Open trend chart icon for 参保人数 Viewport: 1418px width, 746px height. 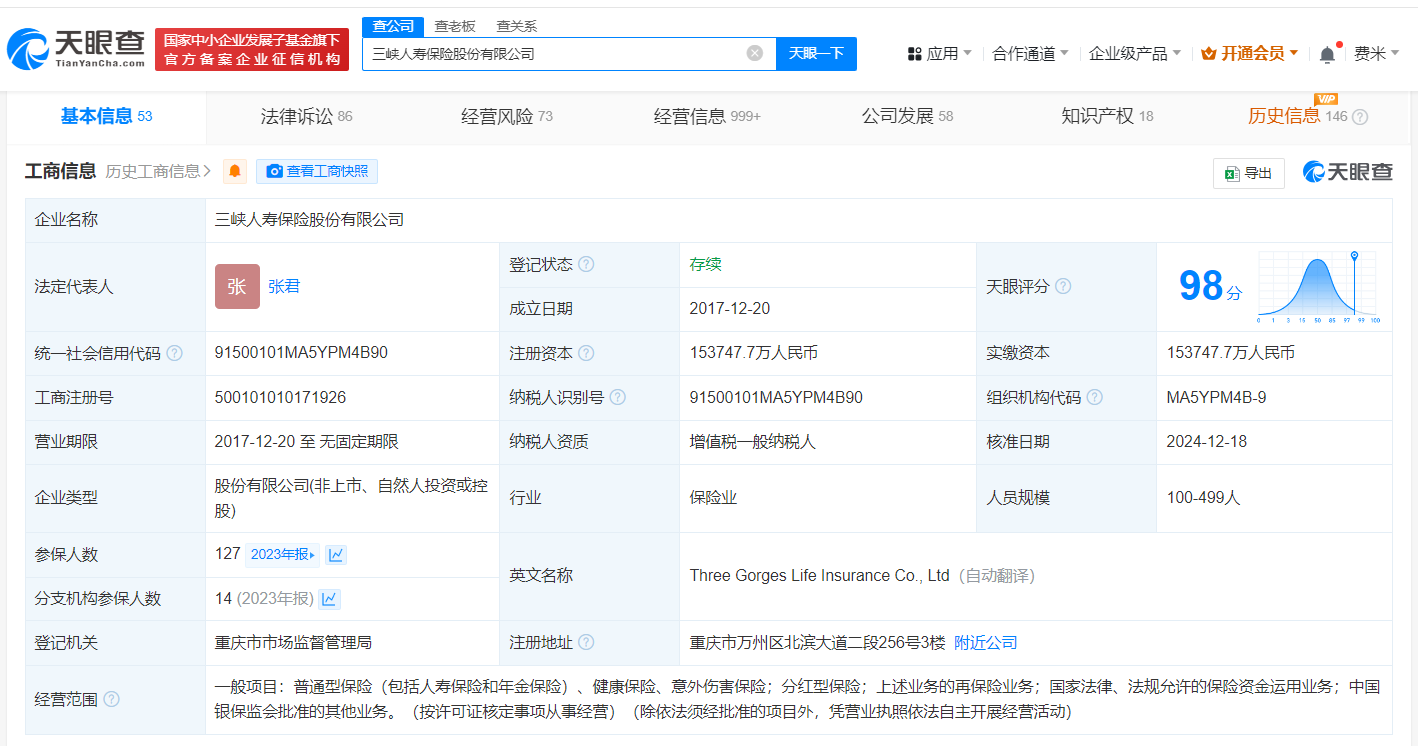336,554
